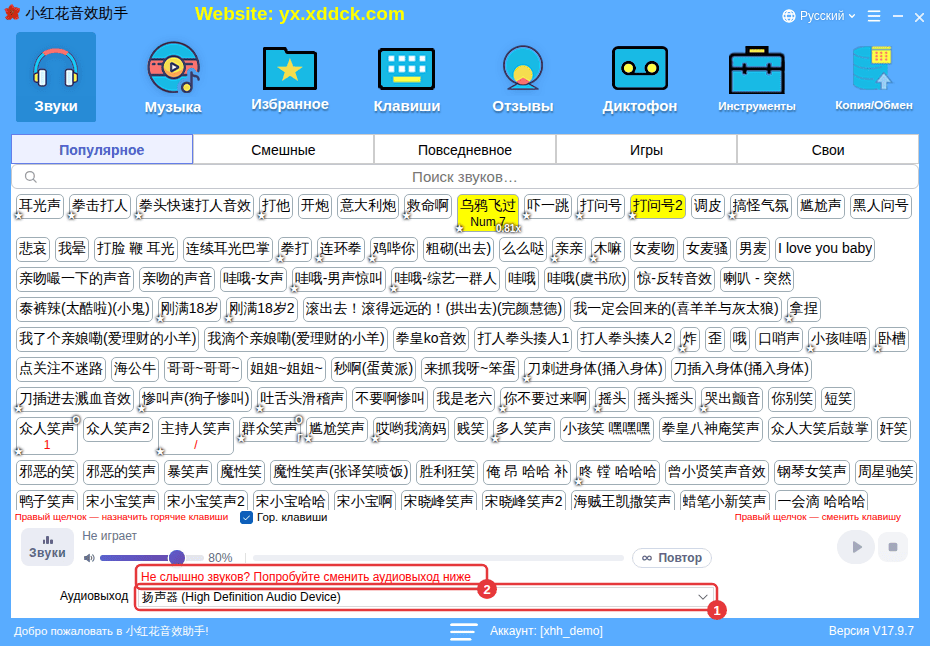Switch to the Популярное tab
930x646 pixels.
[102, 149]
